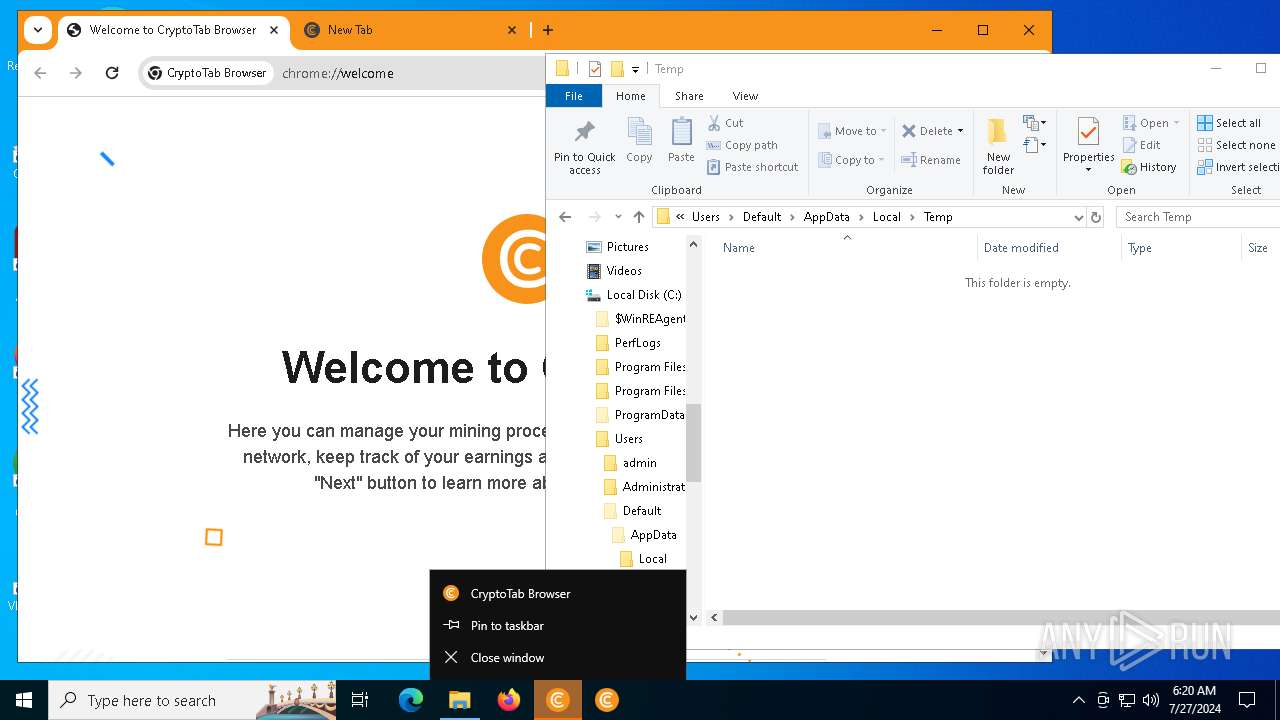Click Copy path in Clipboard group
The height and width of the screenshot is (720, 1280).
tap(742, 145)
